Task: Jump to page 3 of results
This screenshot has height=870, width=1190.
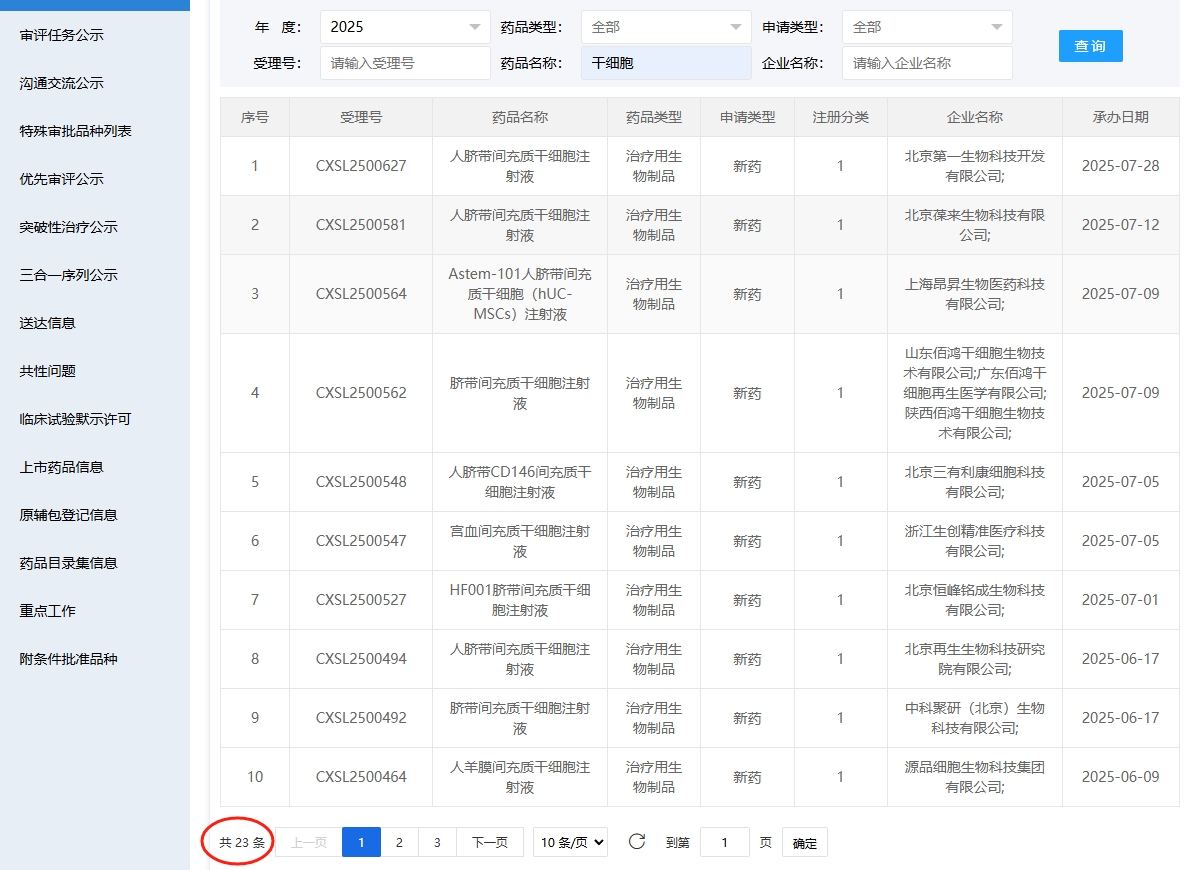Action: [x=437, y=843]
